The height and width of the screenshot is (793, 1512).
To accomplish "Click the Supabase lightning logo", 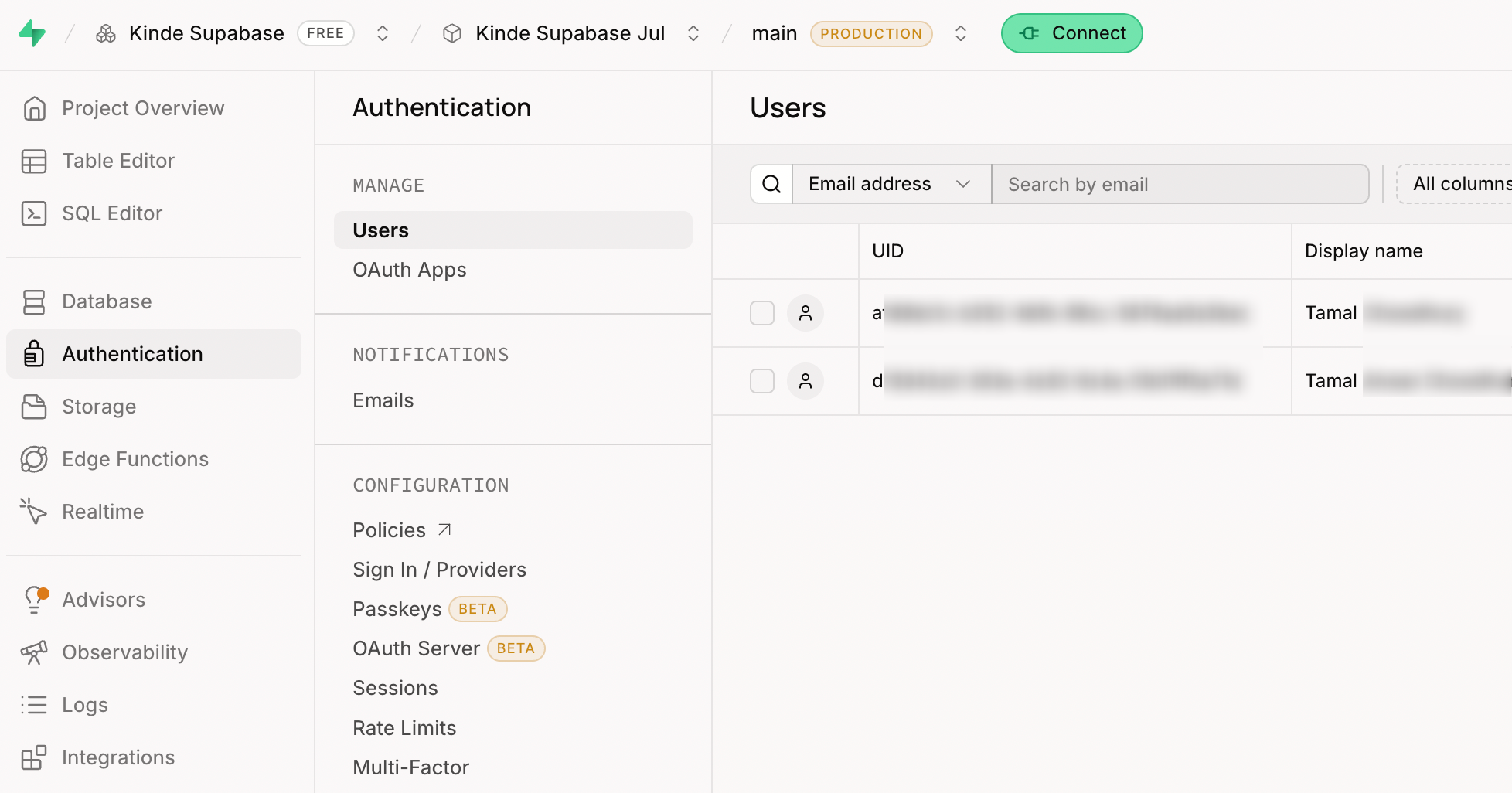I will (32, 33).
